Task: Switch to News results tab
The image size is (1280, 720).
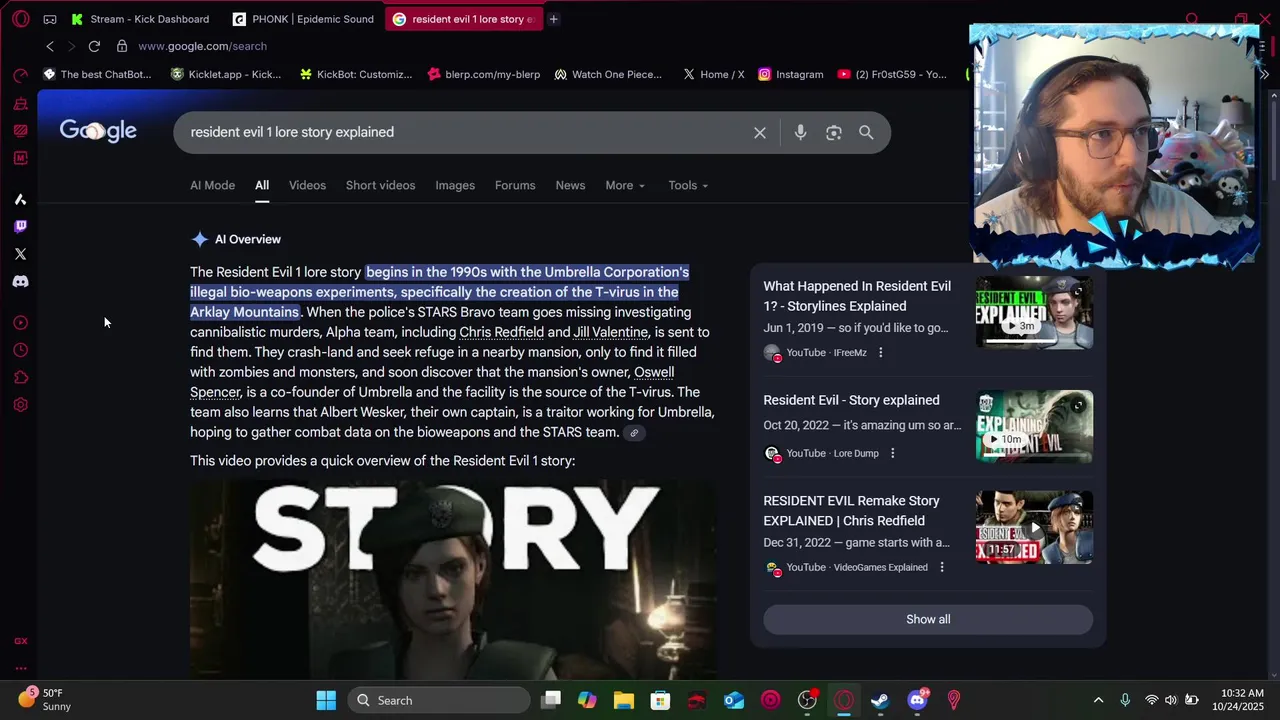Action: (570, 185)
